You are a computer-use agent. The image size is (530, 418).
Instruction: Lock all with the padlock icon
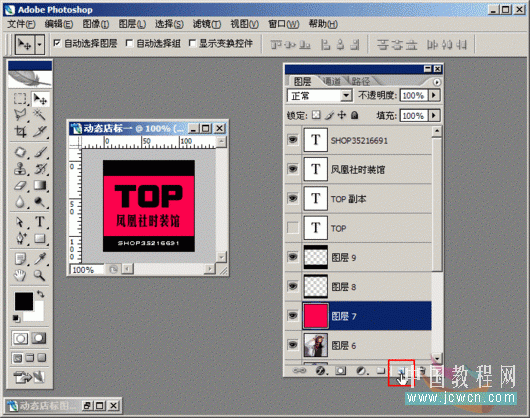pyautogui.click(x=354, y=115)
